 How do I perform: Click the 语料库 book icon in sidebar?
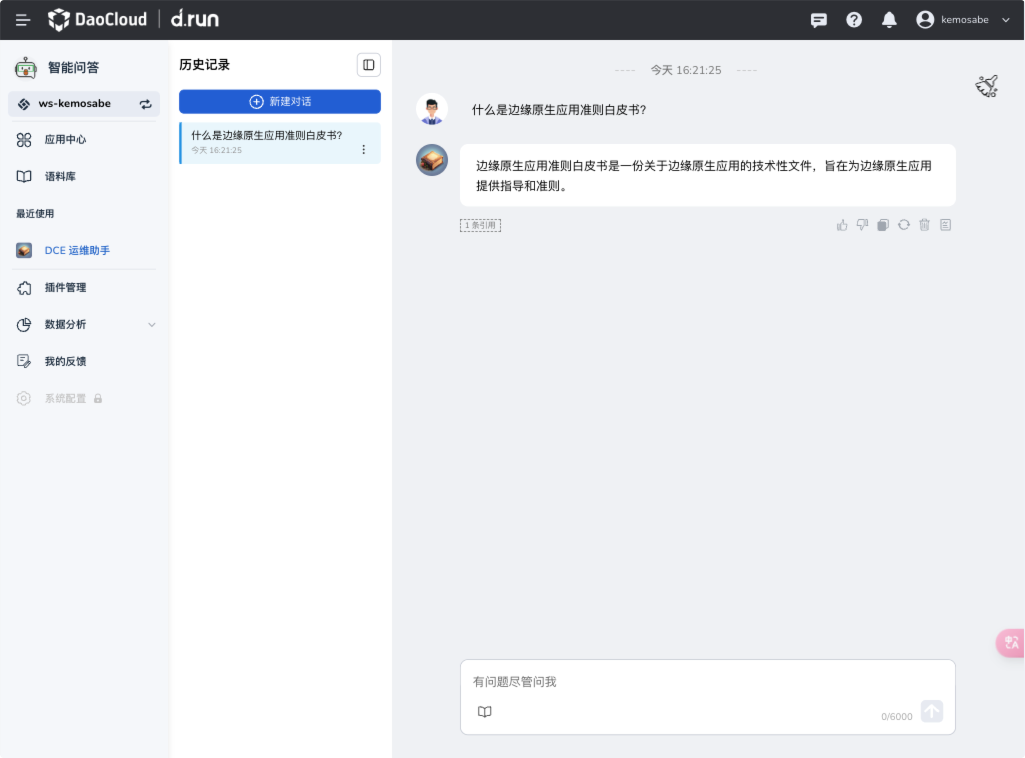[24, 176]
